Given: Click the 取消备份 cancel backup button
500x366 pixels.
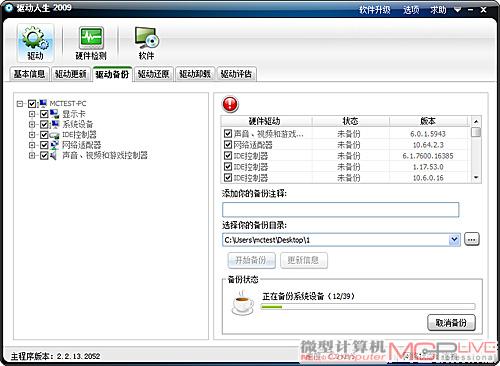Looking at the screenshot, I should [451, 322].
